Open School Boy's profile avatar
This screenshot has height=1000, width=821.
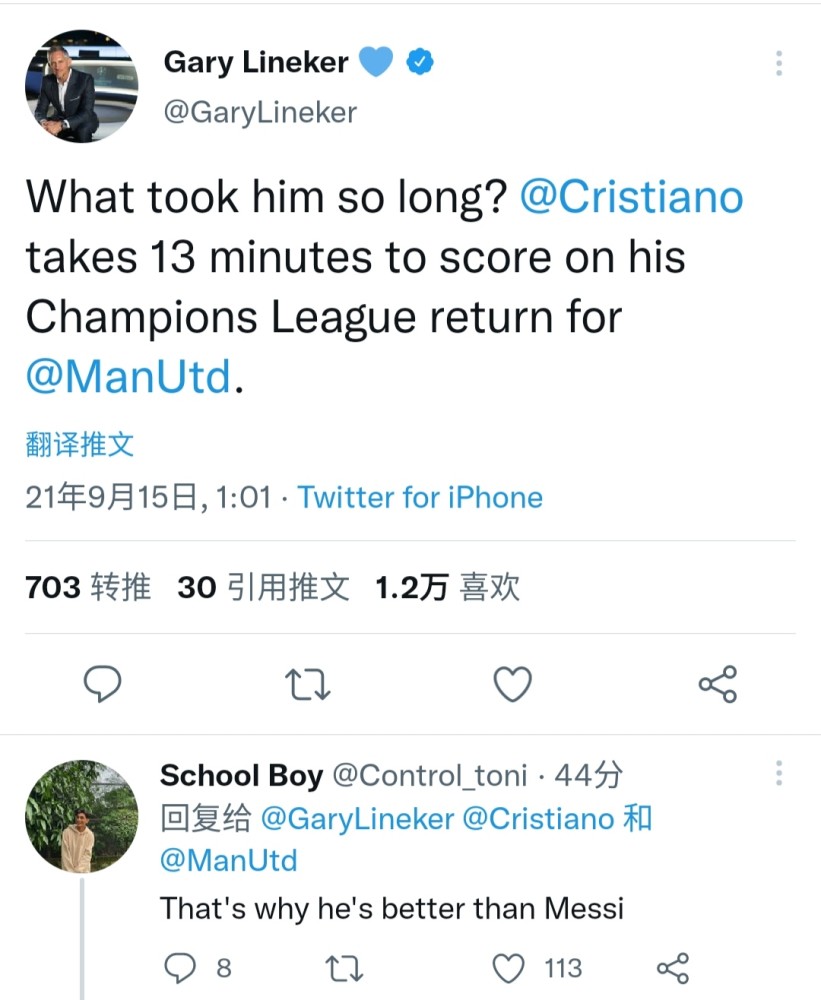click(x=81, y=816)
